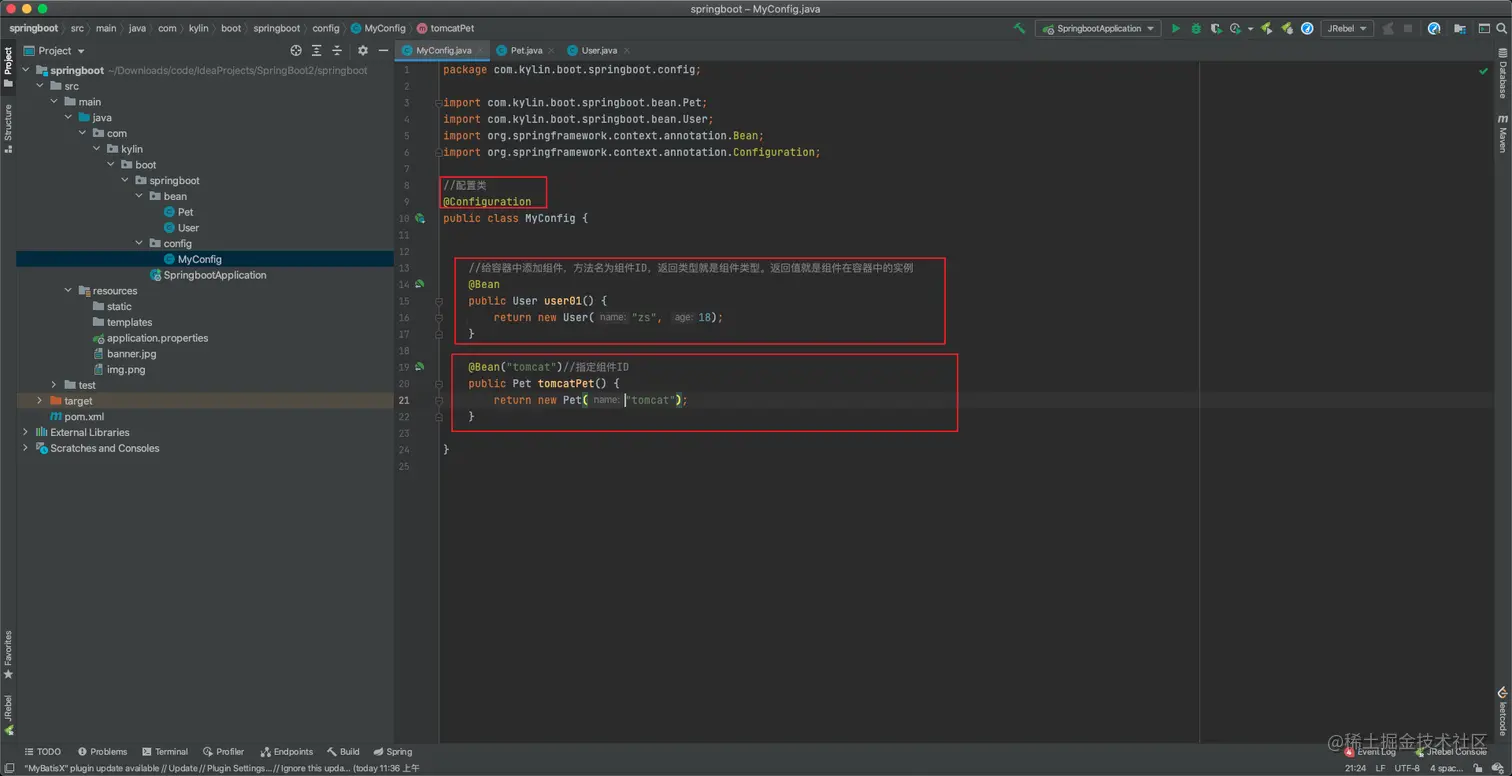This screenshot has width=1512, height=776.
Task: Open the Profiler tool window tab
Action: 223,752
